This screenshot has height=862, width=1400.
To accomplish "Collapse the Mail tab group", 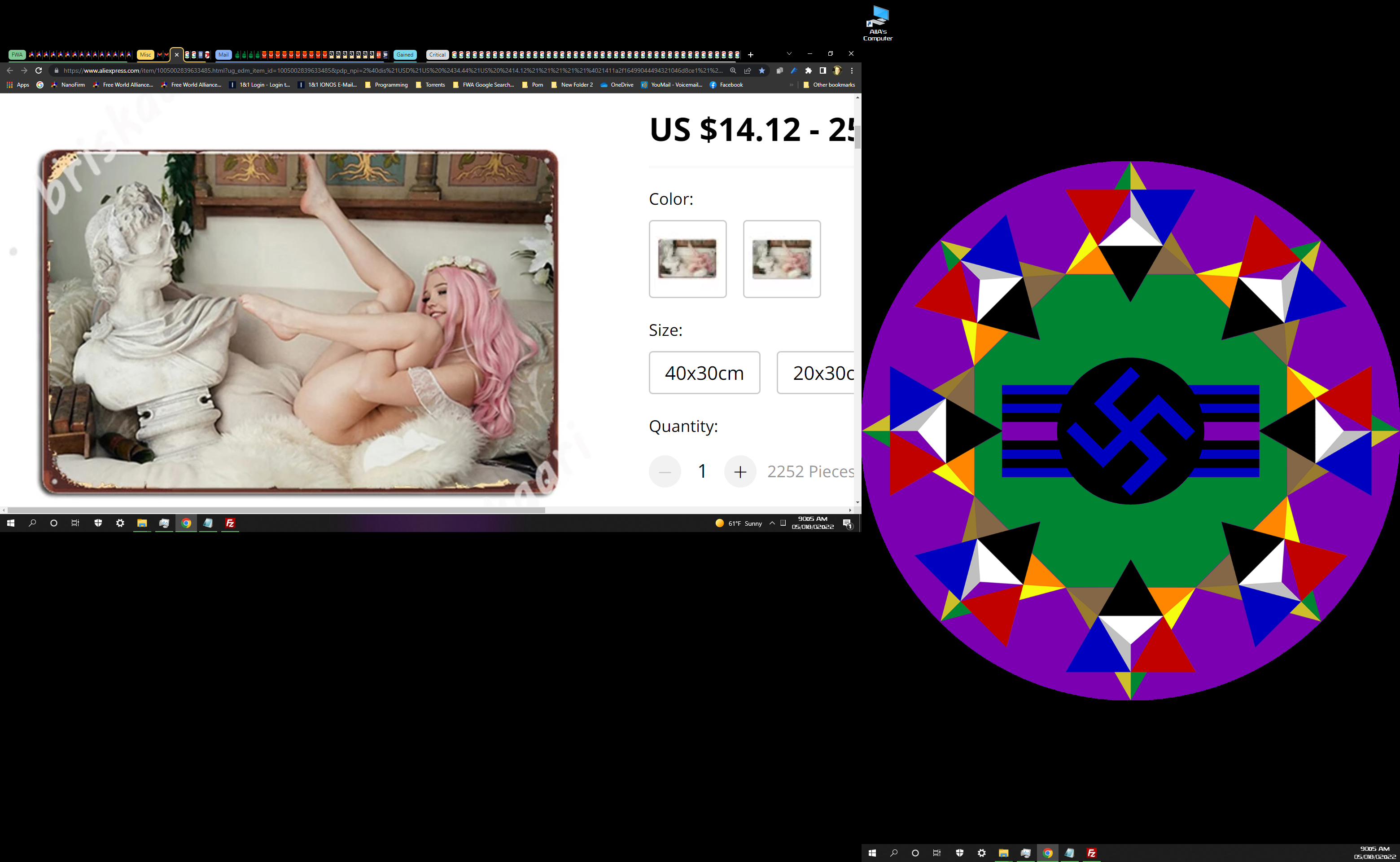I will tap(223, 55).
